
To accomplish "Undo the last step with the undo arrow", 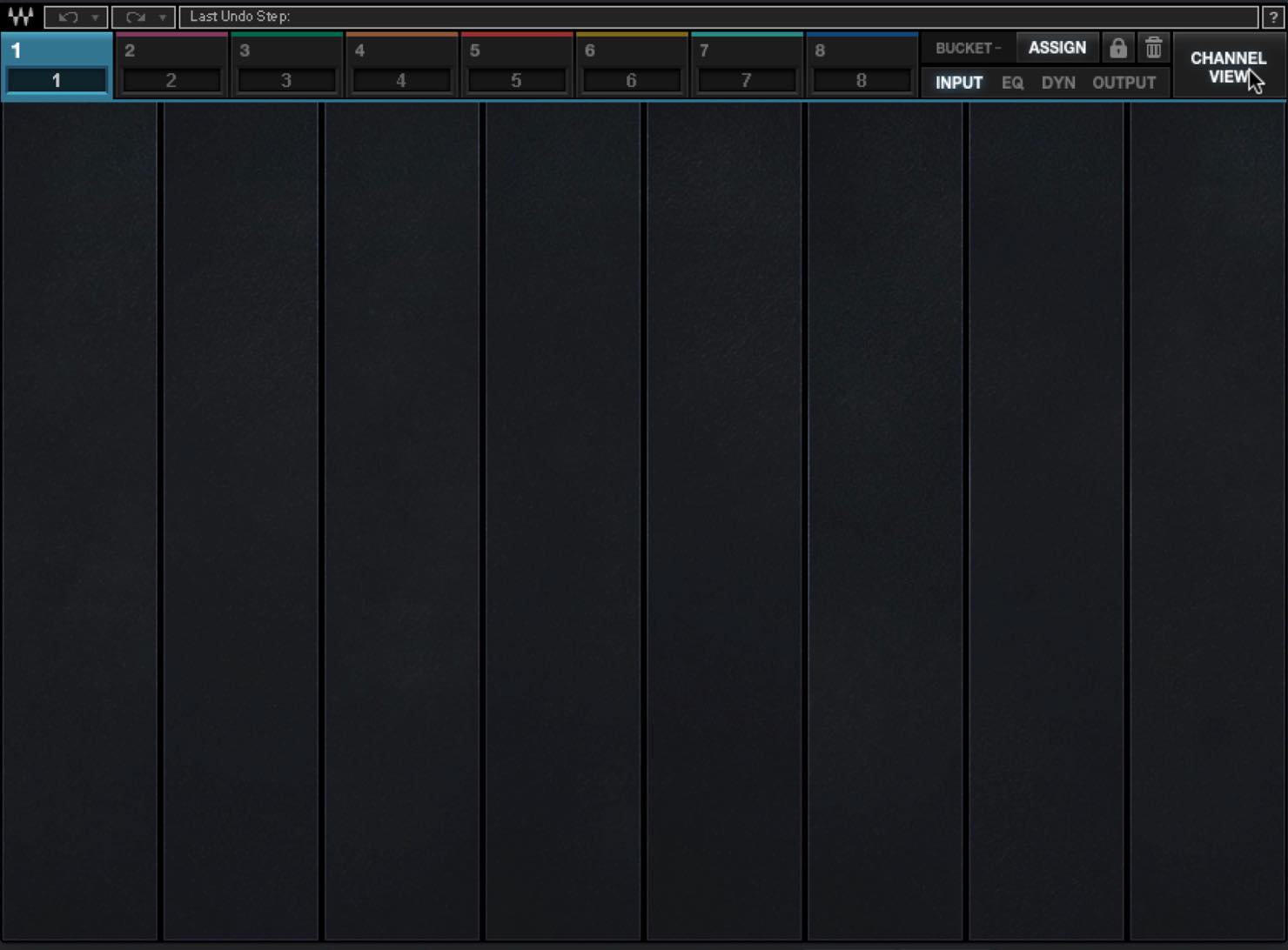I will coord(68,17).
